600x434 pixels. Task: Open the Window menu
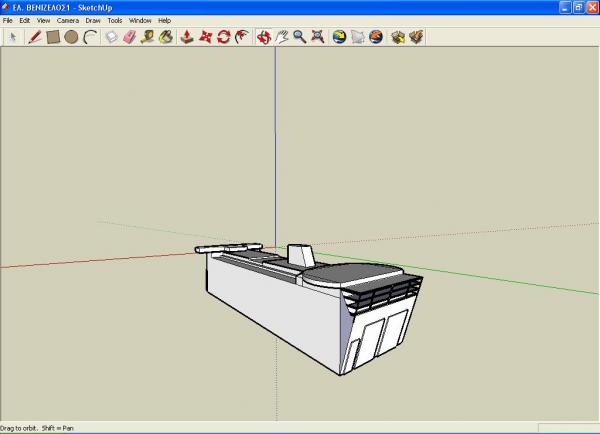coord(140,20)
